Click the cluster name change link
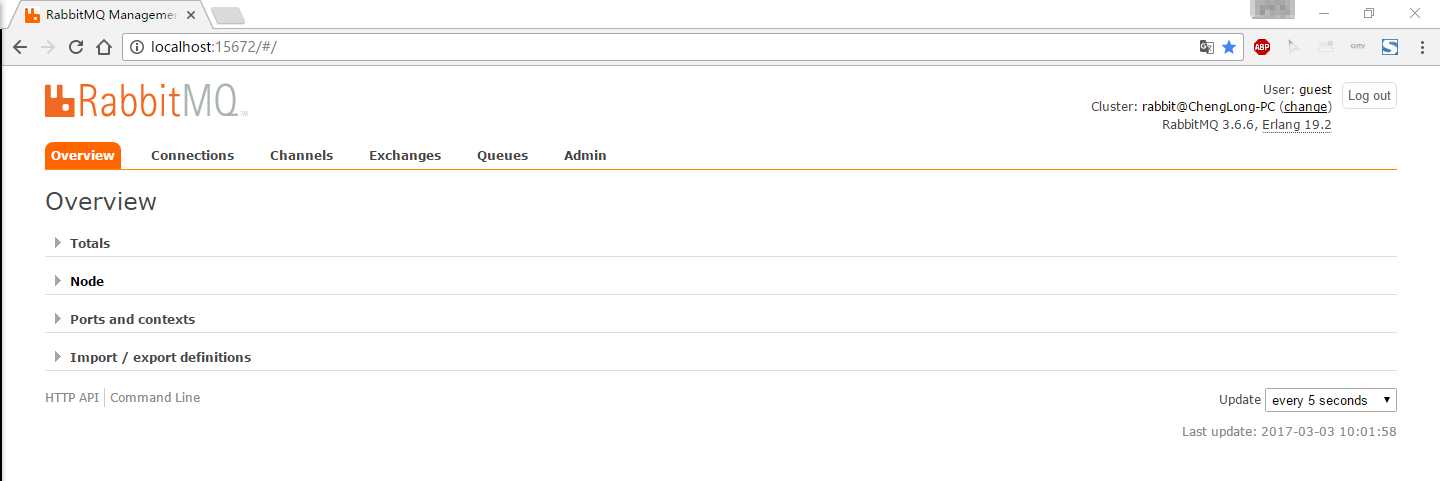This screenshot has width=1440, height=481. [x=1306, y=107]
